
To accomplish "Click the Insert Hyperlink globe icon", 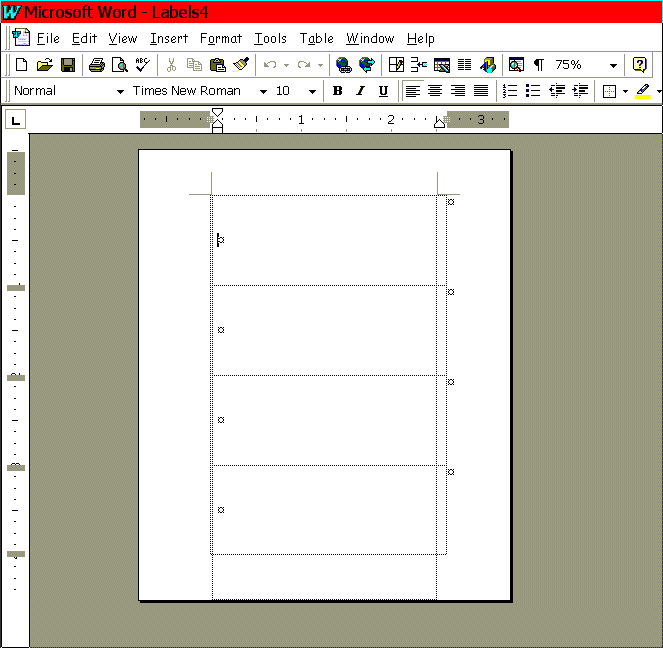I will tap(344, 65).
